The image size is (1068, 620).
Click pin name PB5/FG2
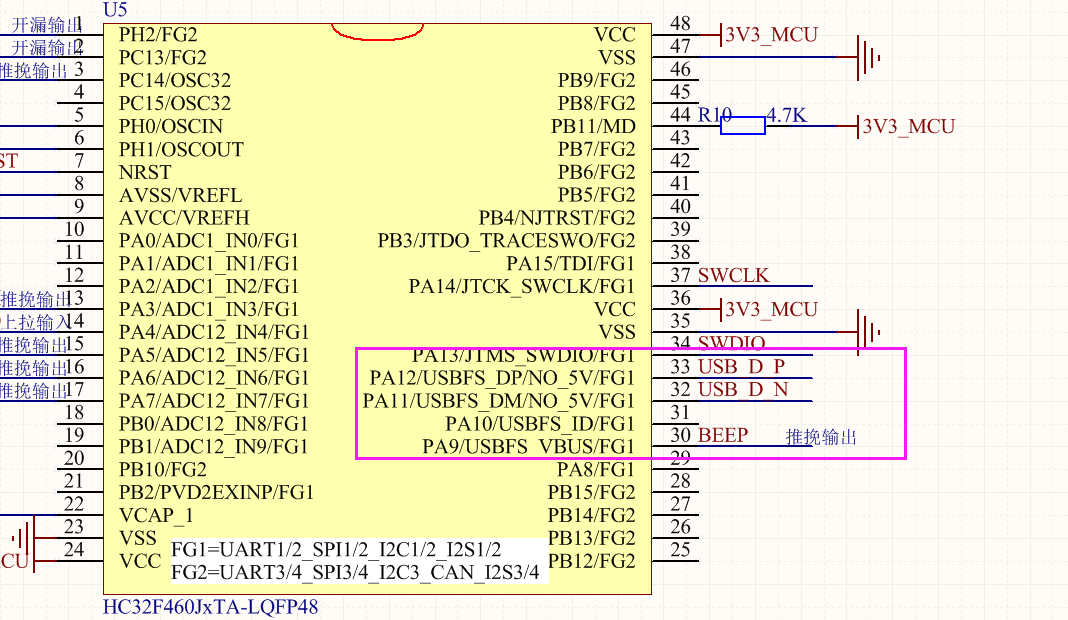click(597, 196)
